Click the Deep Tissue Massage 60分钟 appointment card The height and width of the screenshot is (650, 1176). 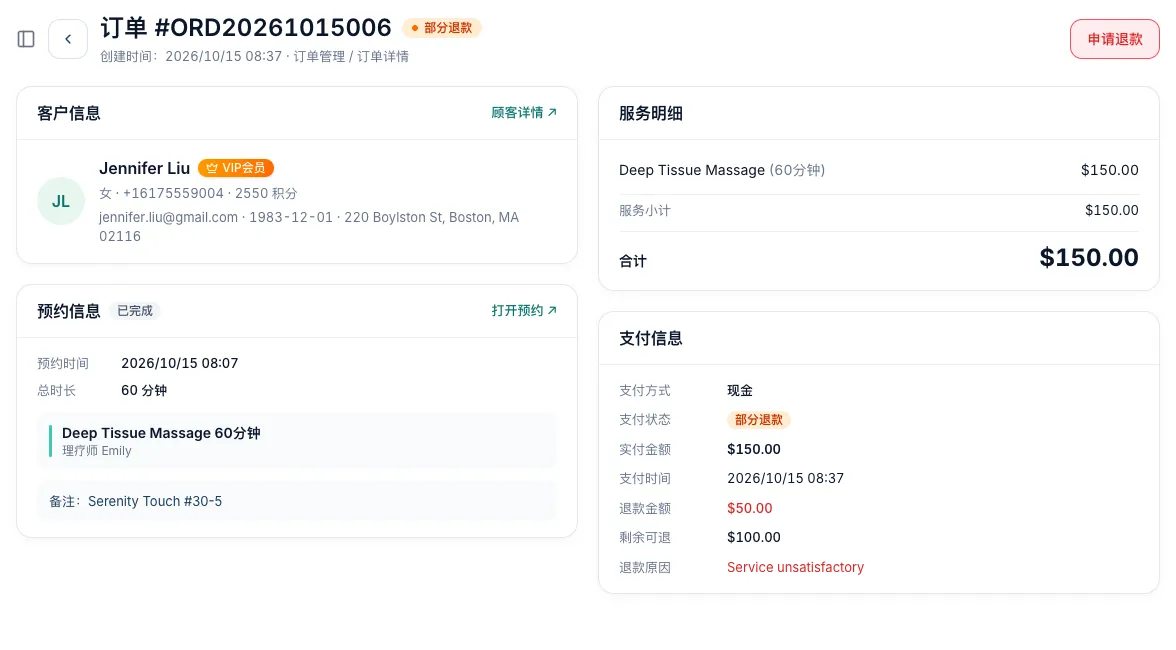click(x=297, y=441)
